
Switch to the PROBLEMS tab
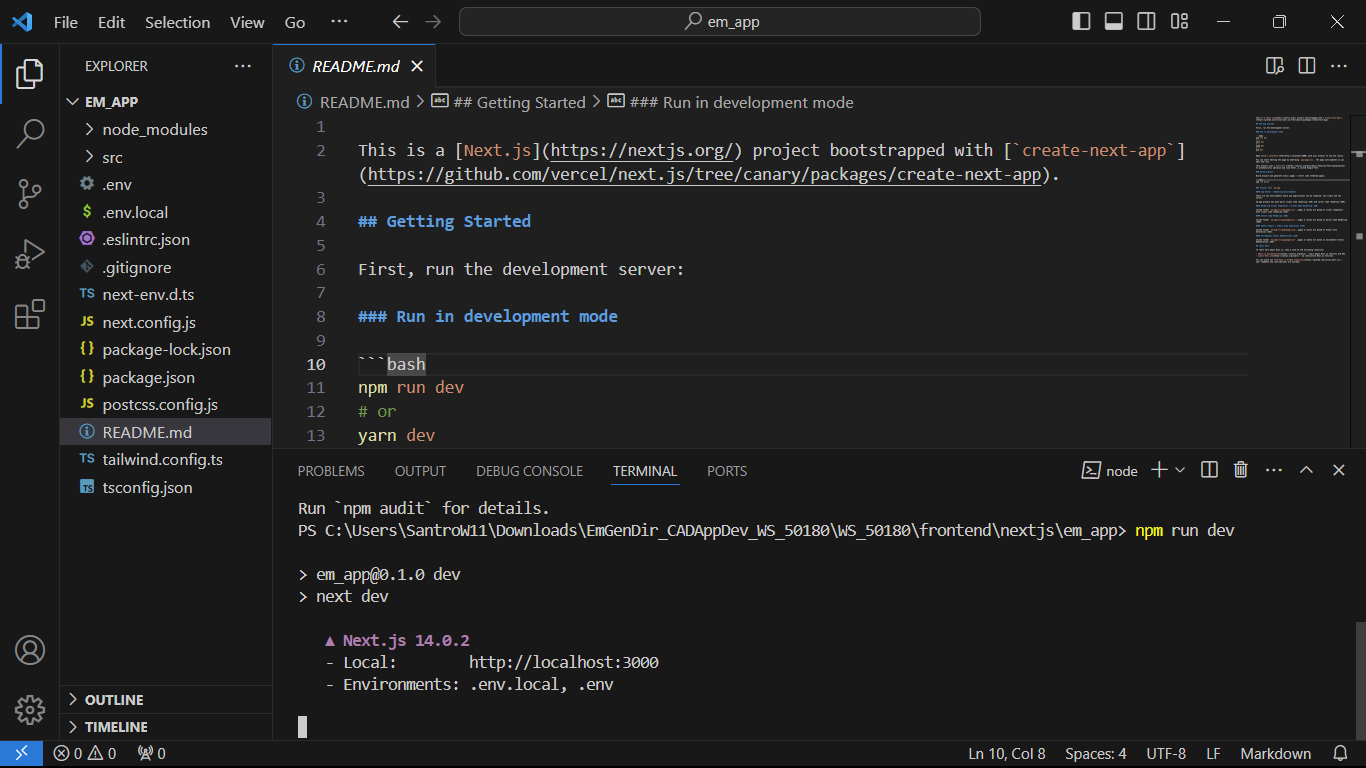tap(331, 471)
